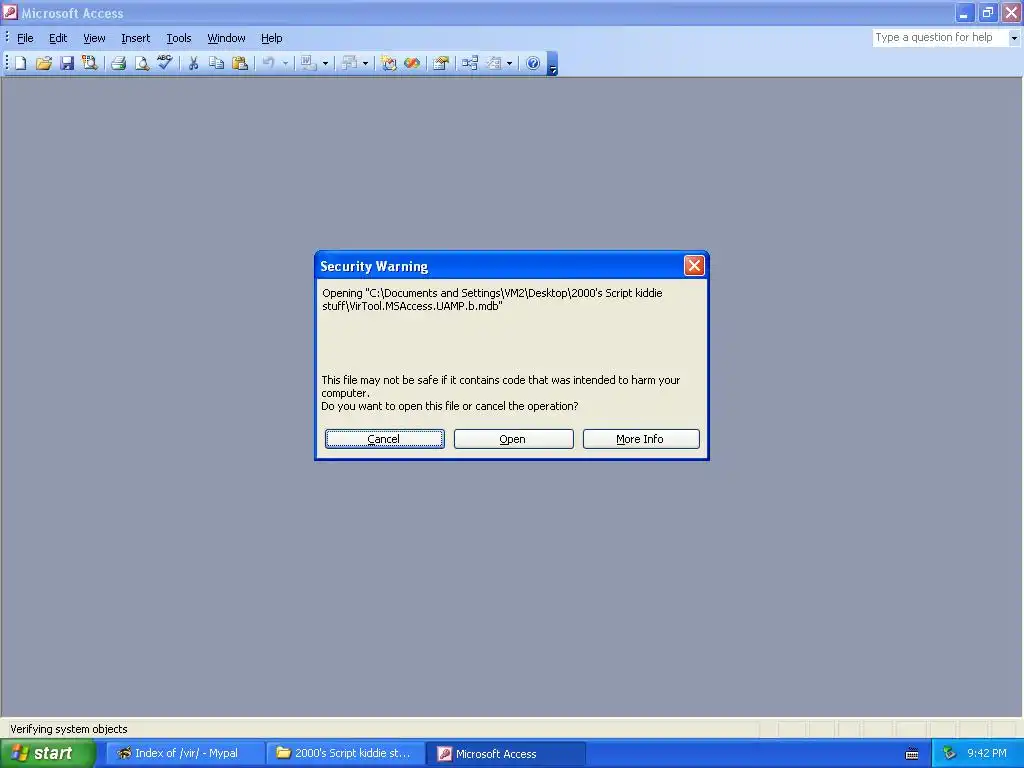The image size is (1024, 768).
Task: Click Cancel in the Security Warning dialog
Action: 385,439
